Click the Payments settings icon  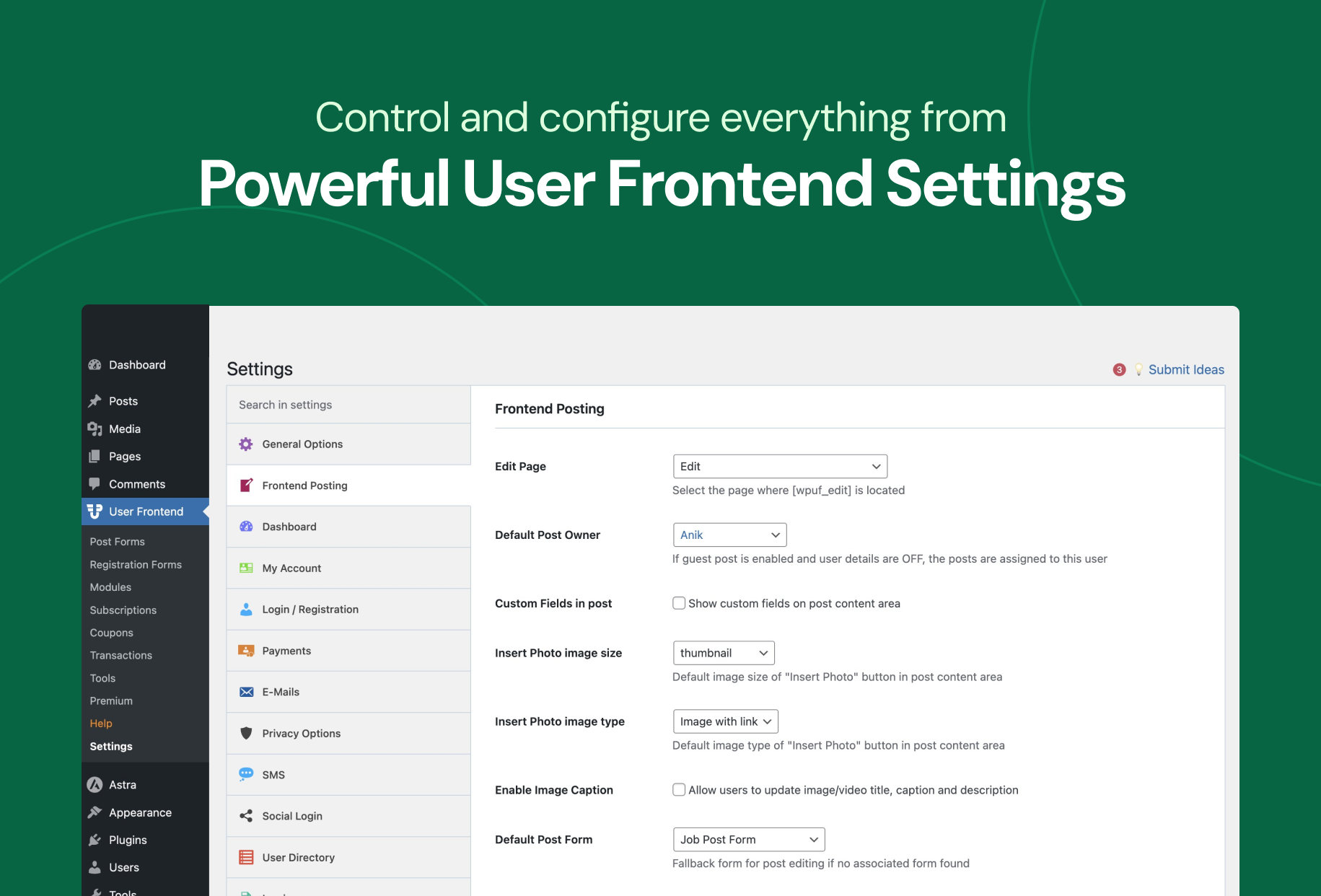tap(246, 651)
